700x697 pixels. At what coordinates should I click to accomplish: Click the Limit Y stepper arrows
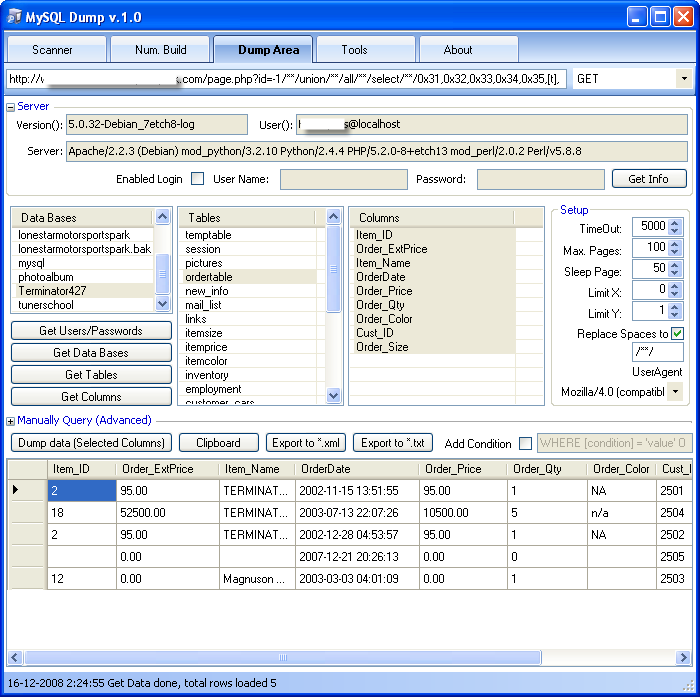pyautogui.click(x=675, y=311)
